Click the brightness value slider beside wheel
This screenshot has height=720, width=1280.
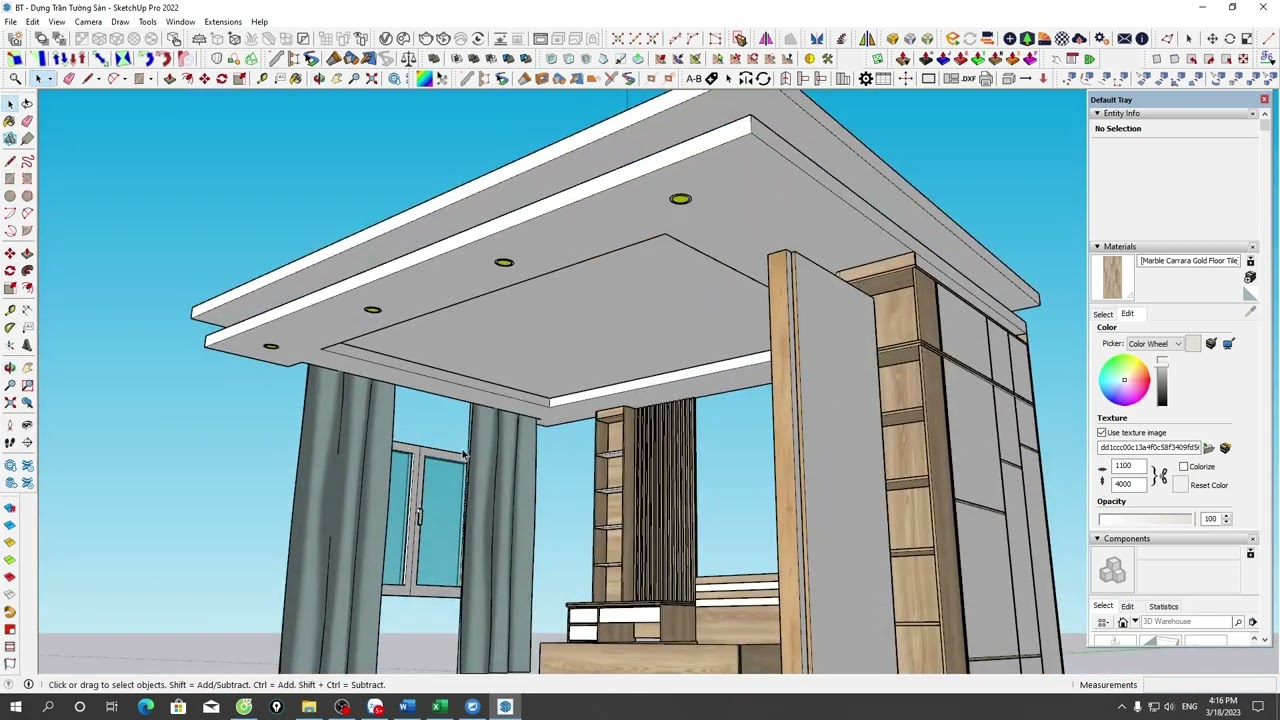pyautogui.click(x=1162, y=381)
